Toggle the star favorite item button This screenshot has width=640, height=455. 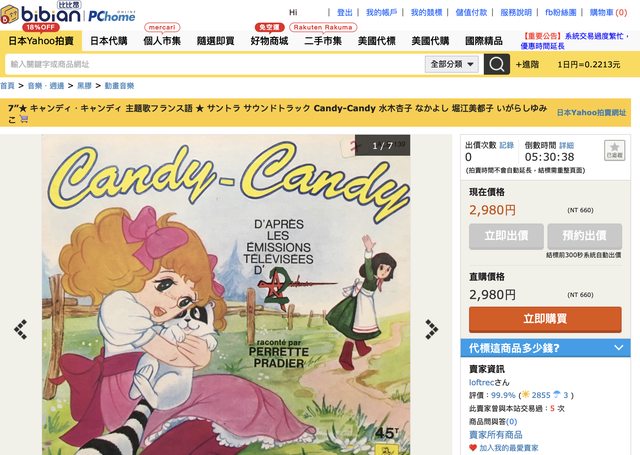(614, 150)
